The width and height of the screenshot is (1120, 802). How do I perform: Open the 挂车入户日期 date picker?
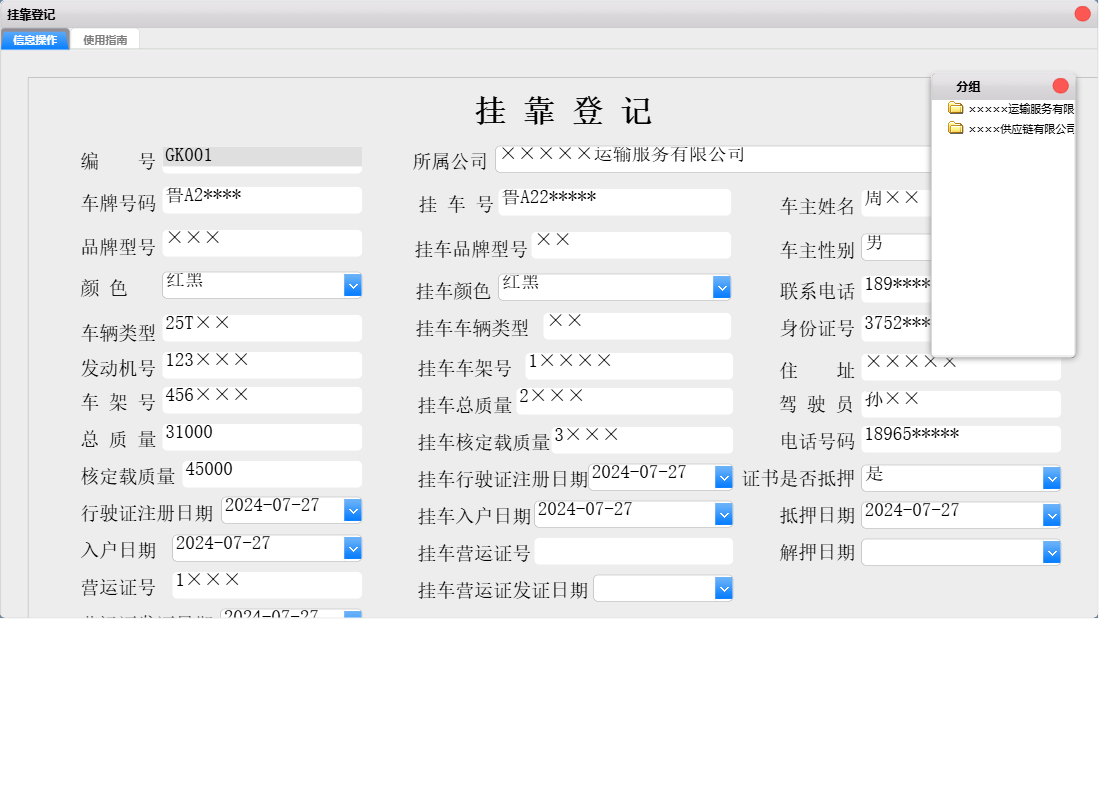[x=723, y=514]
